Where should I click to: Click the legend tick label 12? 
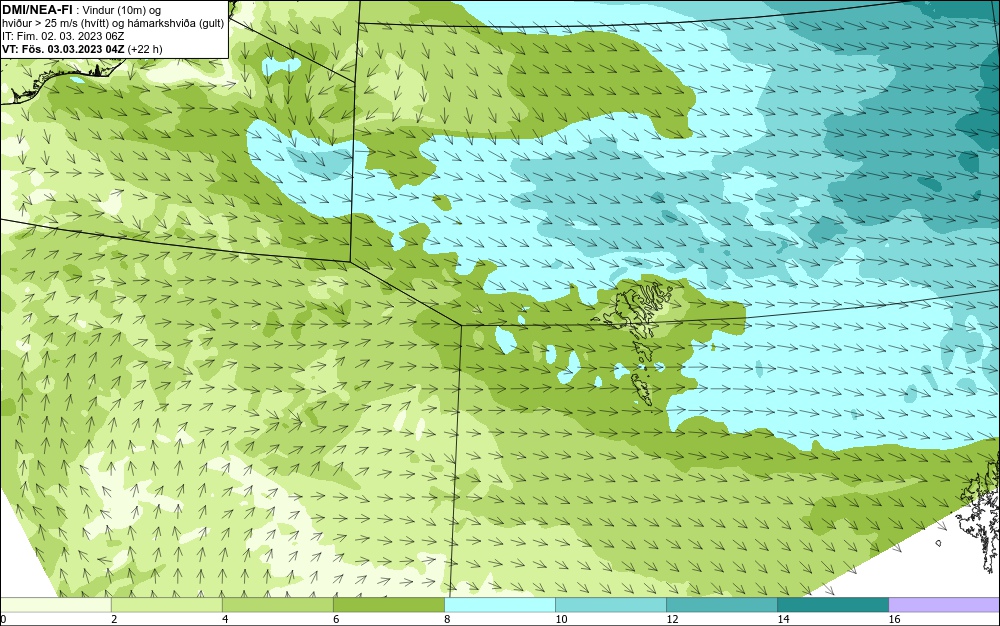tap(672, 619)
